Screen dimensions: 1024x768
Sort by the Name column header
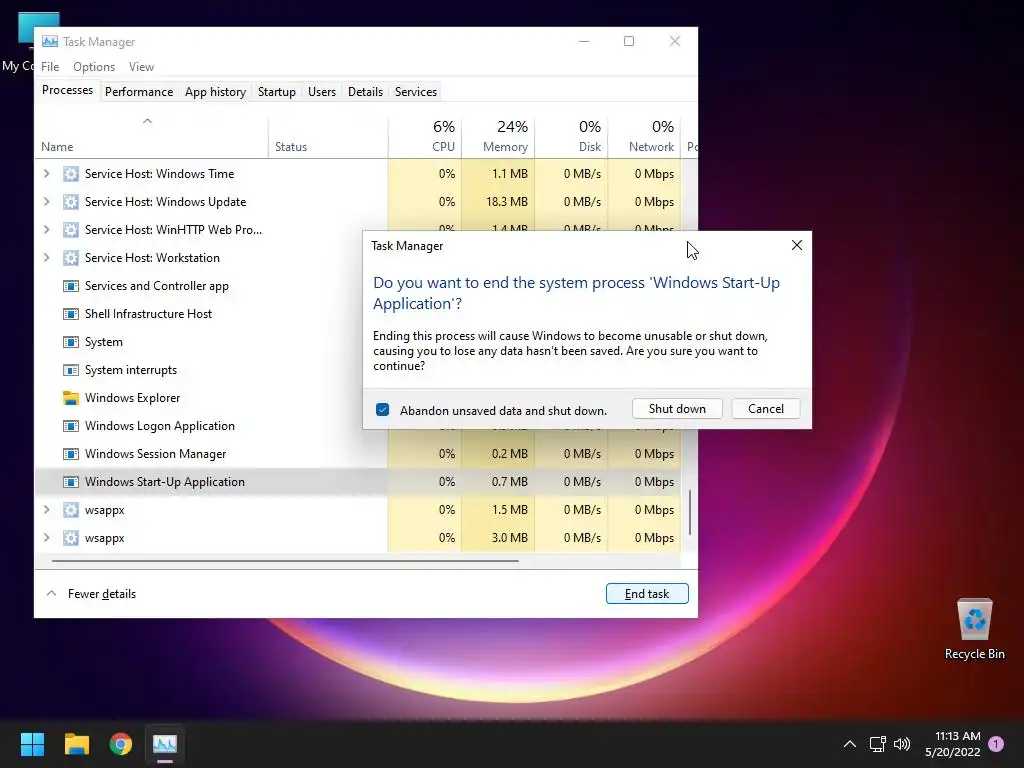coord(151,137)
